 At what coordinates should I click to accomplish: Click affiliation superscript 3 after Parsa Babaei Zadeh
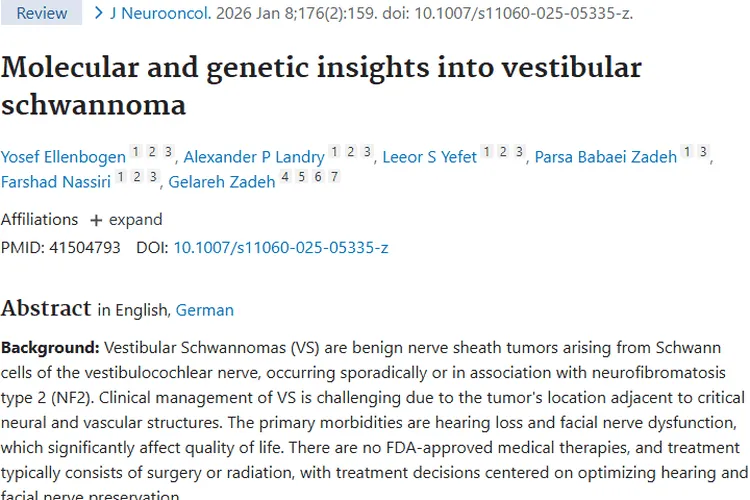coord(703,151)
